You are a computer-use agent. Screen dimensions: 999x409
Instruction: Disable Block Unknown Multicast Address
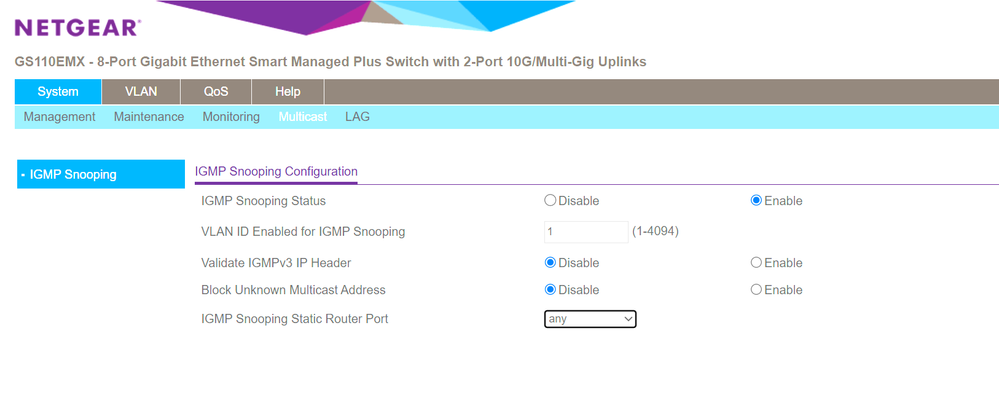pos(550,290)
